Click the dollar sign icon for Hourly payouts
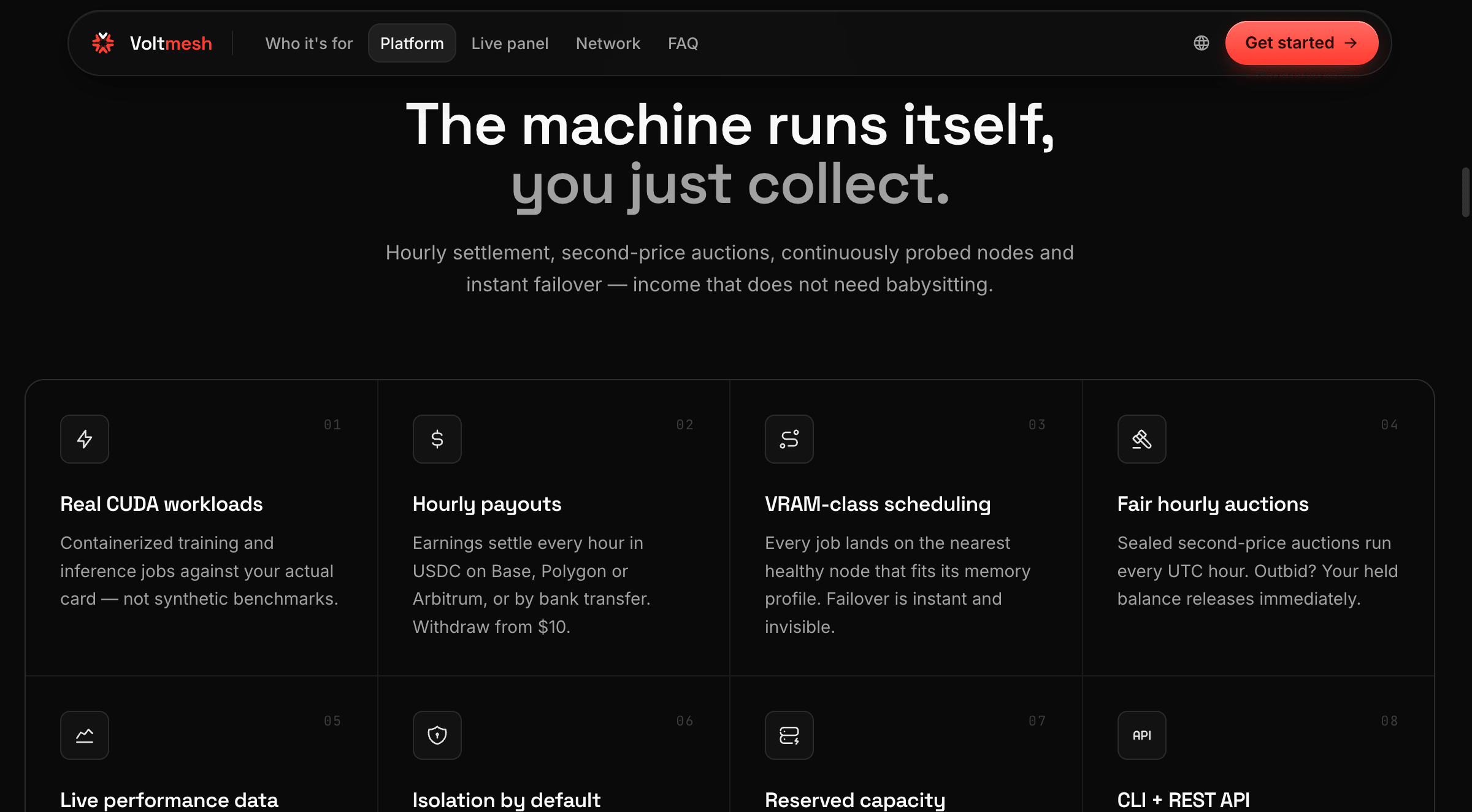This screenshot has height=812, width=1472. coord(437,439)
